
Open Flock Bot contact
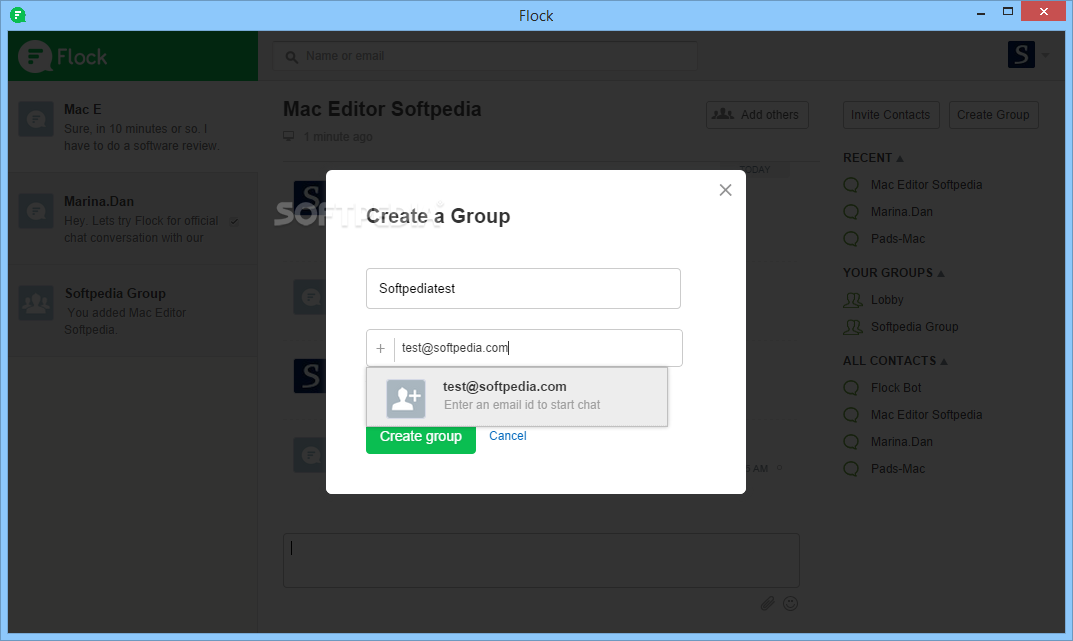896,388
